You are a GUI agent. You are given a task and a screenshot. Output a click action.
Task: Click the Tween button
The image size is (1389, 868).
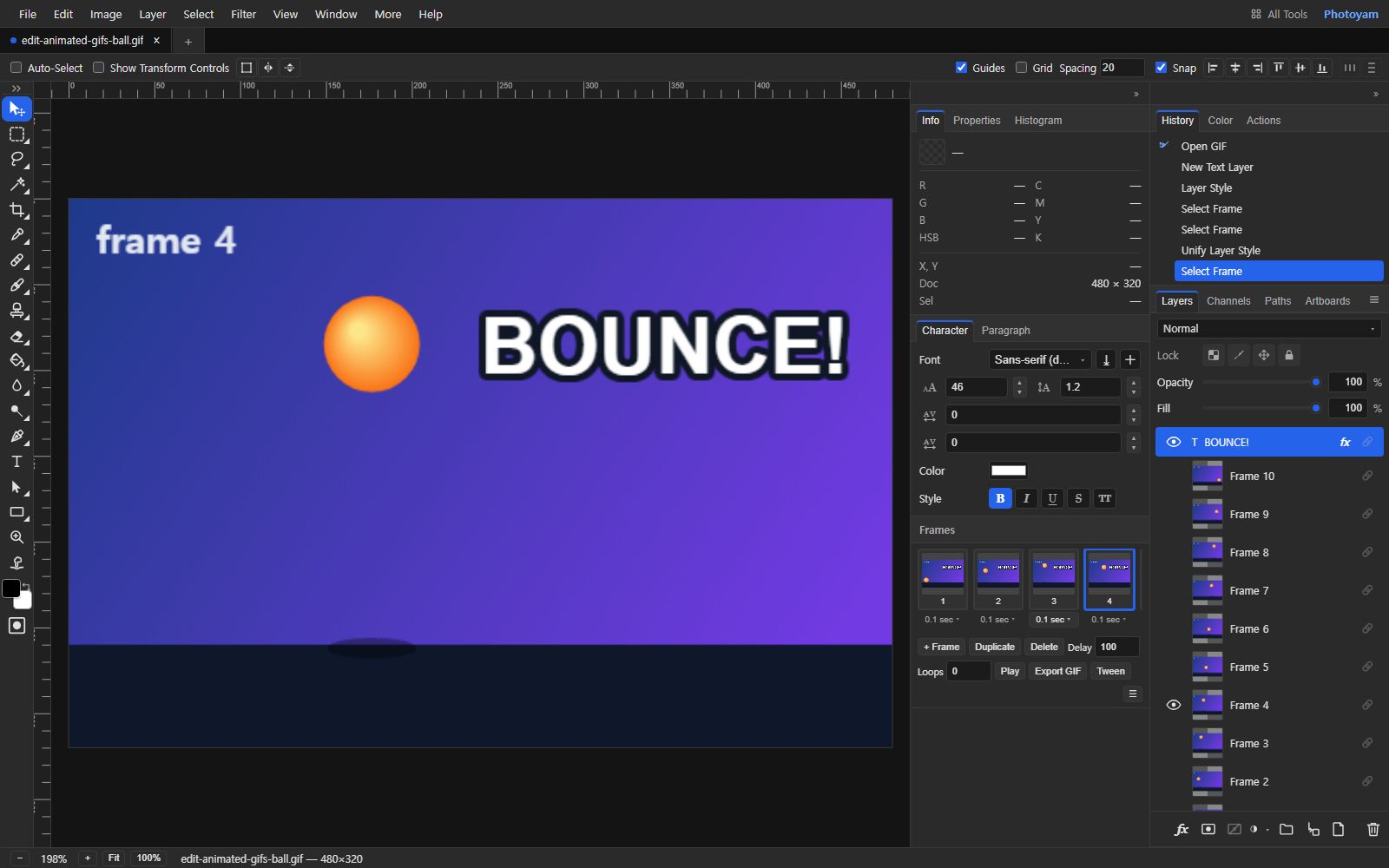(1110, 671)
